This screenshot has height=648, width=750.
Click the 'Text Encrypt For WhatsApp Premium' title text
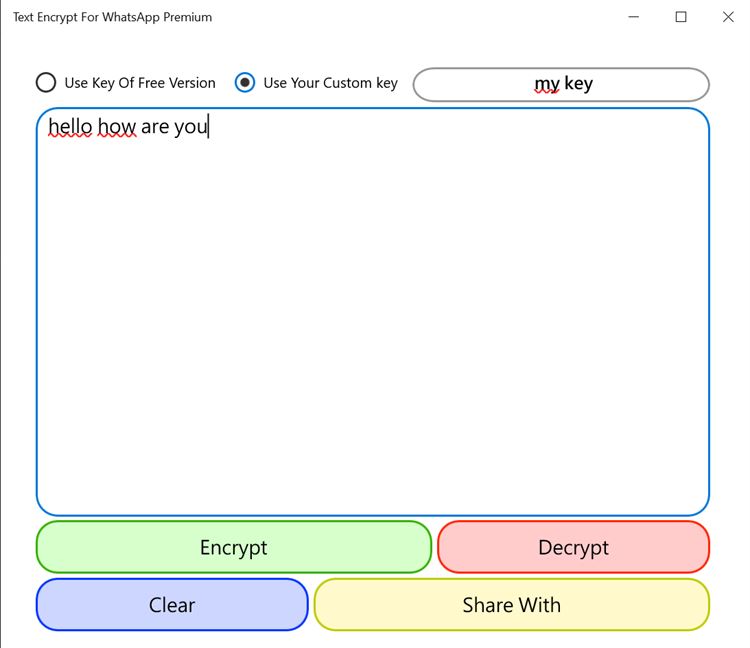112,17
